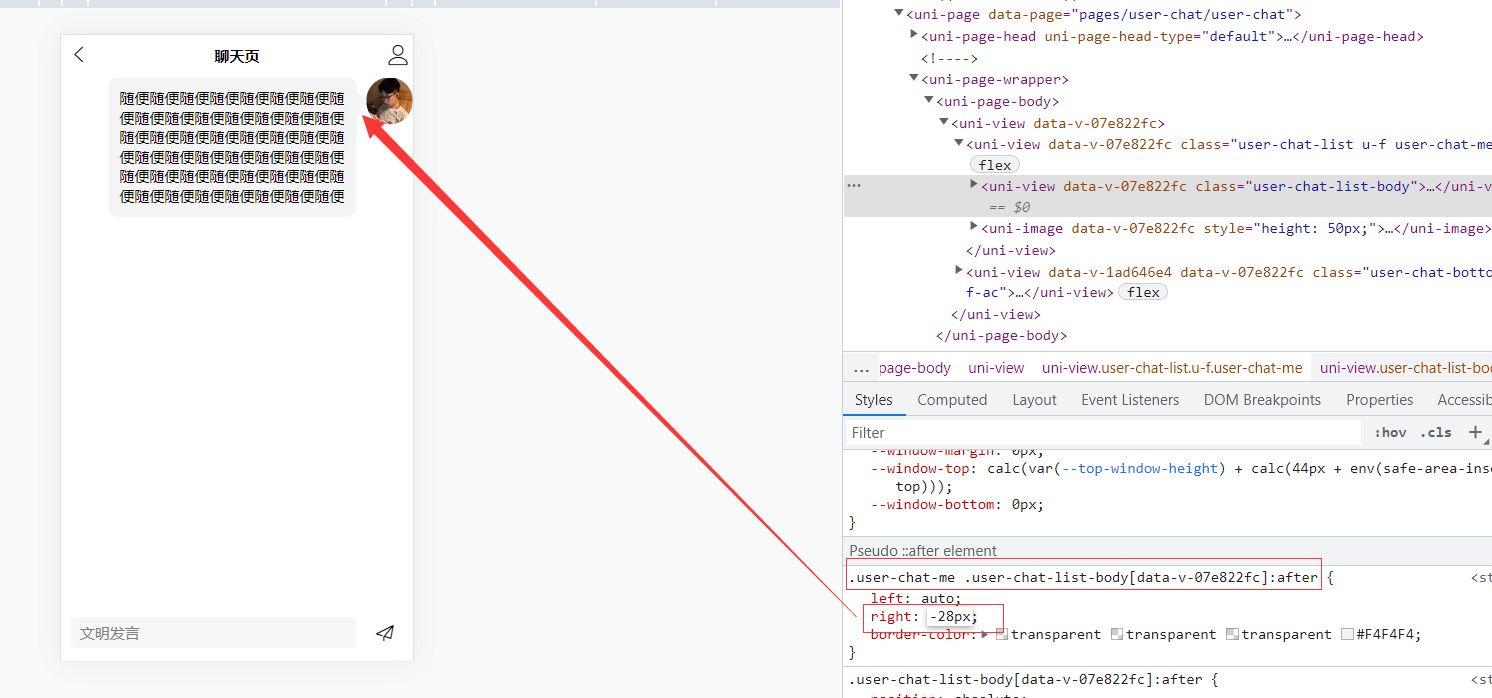Focus the 文明发言 message input

pyautogui.click(x=213, y=633)
